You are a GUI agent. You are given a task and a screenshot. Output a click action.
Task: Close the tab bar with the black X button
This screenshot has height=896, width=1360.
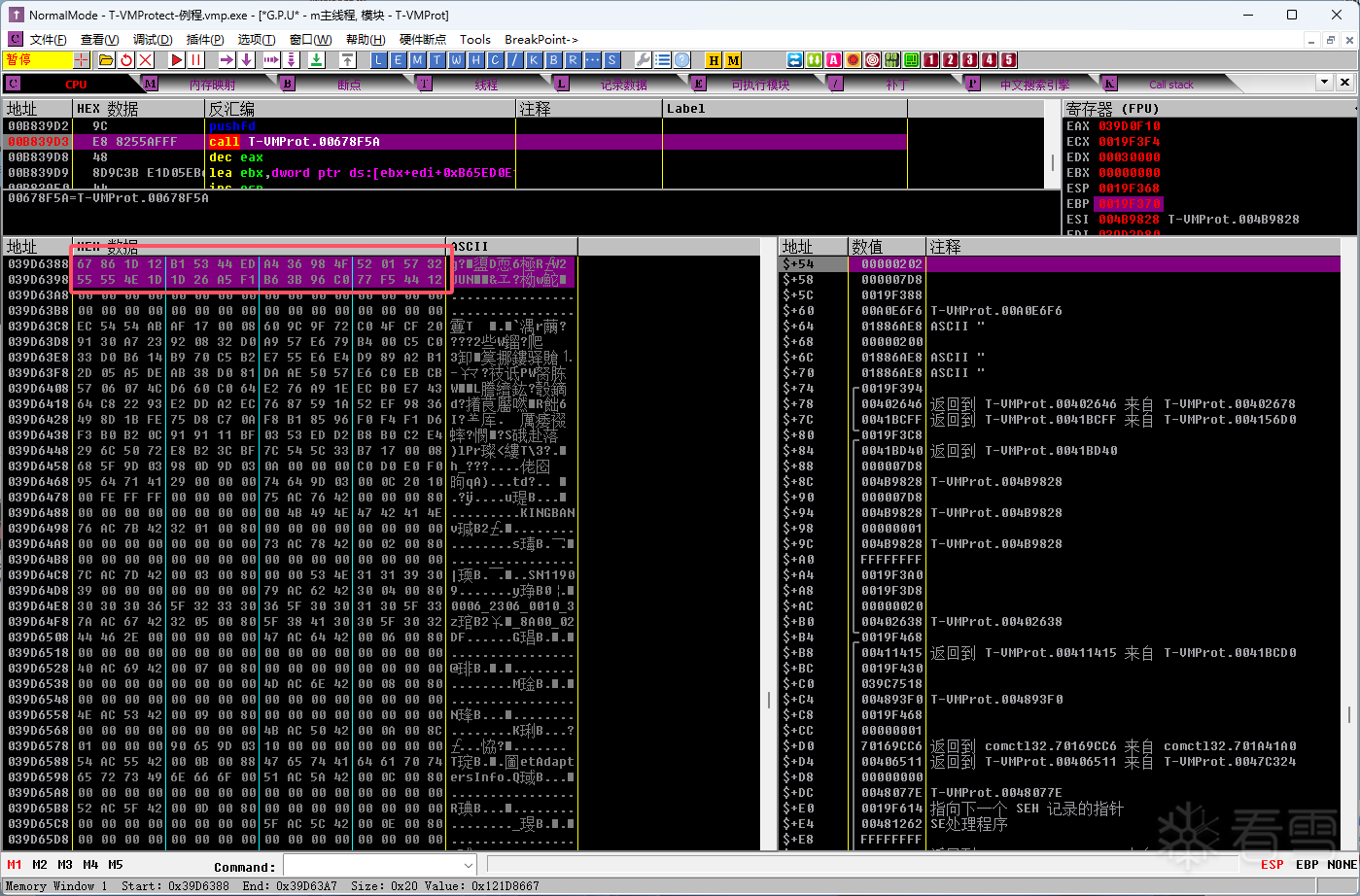click(x=1345, y=83)
